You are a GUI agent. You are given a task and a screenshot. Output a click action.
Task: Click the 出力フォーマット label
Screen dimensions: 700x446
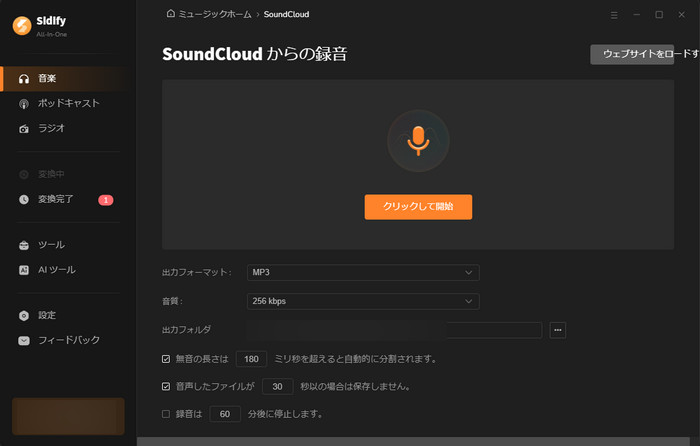click(x=196, y=272)
